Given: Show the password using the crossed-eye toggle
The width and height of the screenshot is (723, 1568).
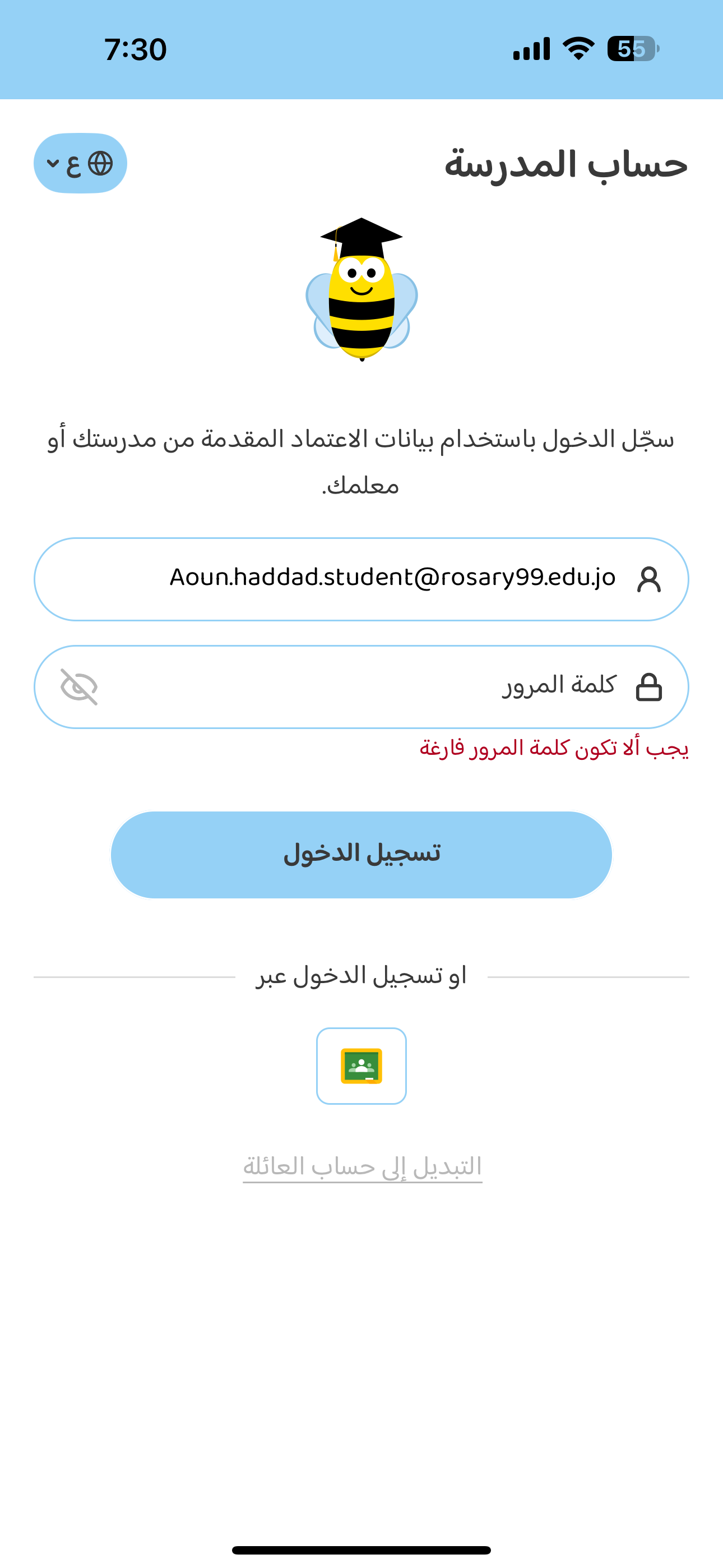Looking at the screenshot, I should click(79, 687).
